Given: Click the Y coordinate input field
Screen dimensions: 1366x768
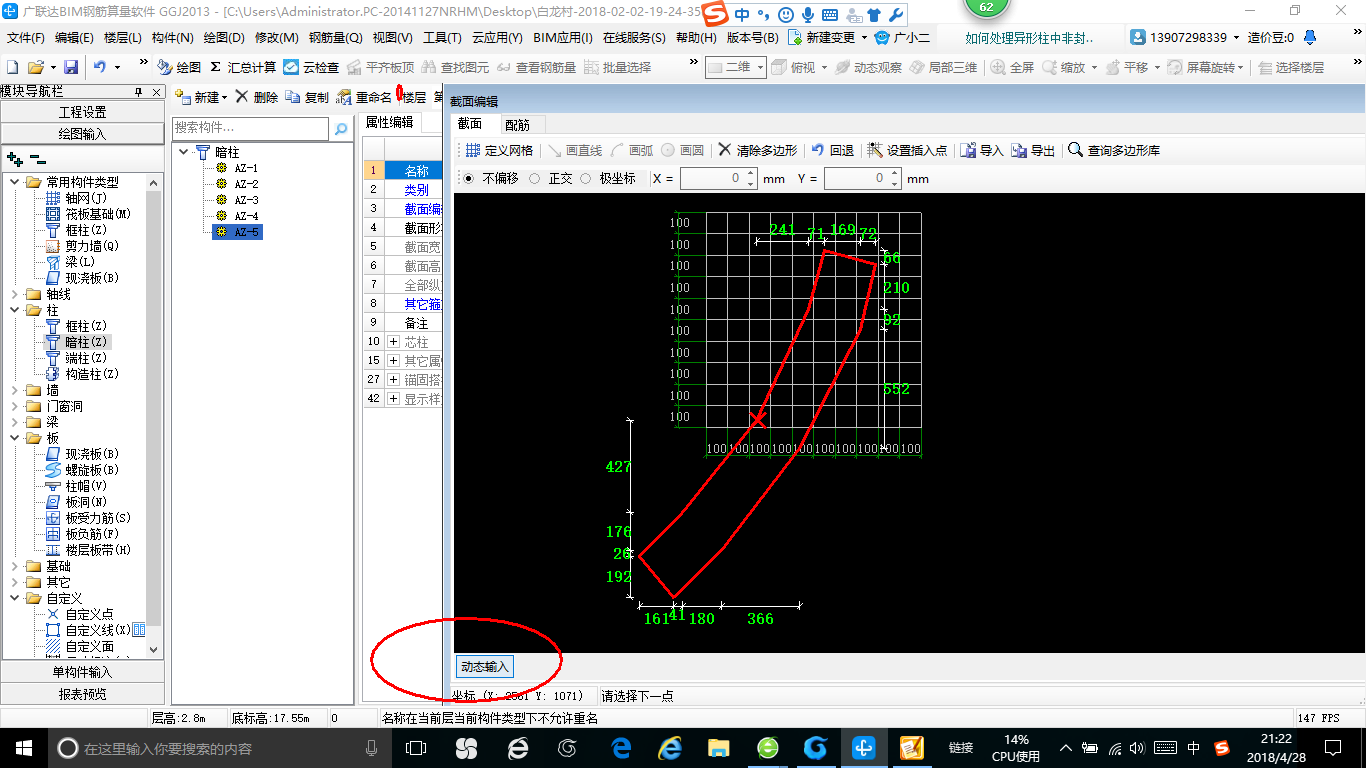Looking at the screenshot, I should point(856,178).
